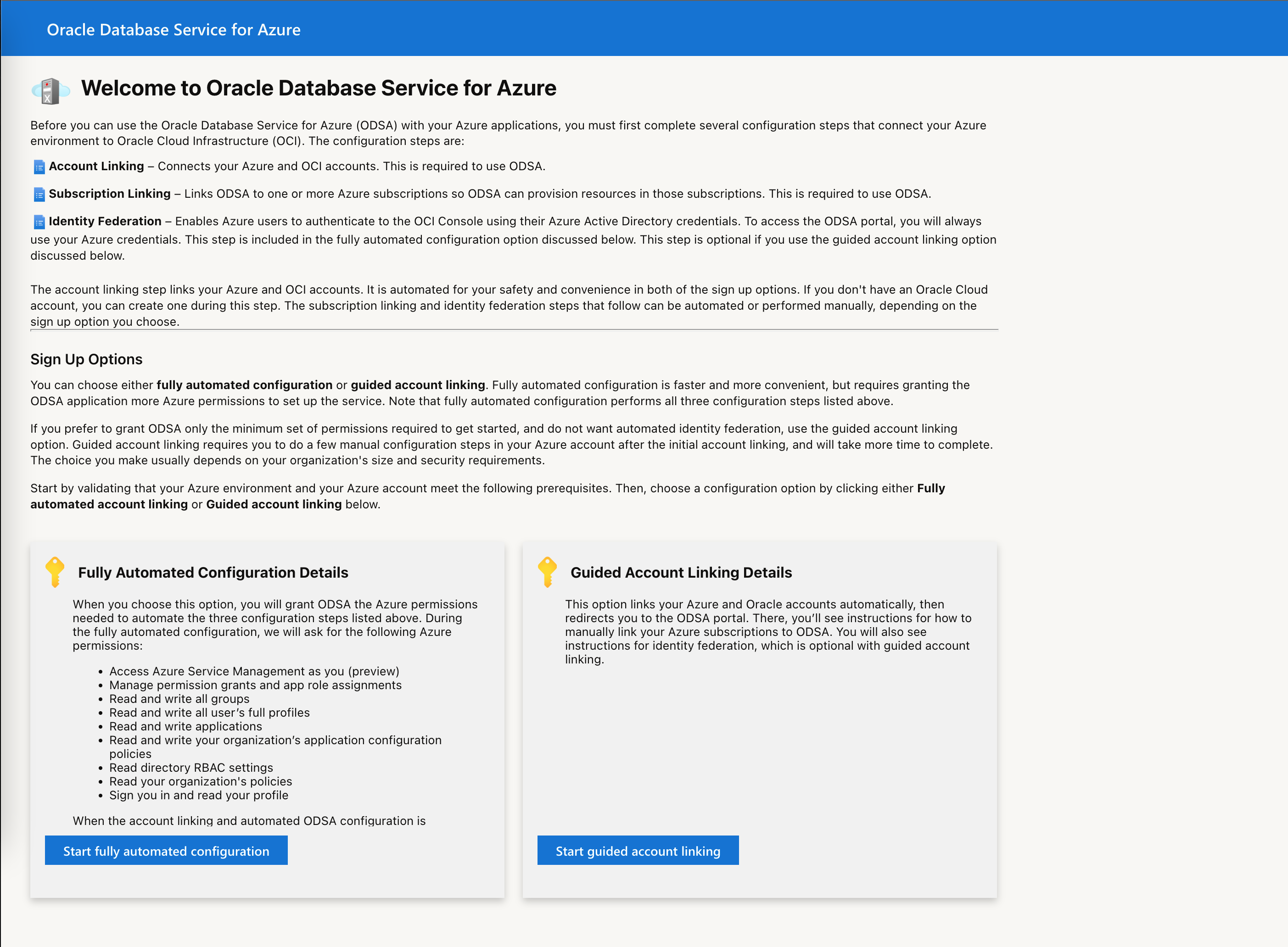Click the key icon beside Guided Account Linking
The height and width of the screenshot is (947, 1288).
548,572
